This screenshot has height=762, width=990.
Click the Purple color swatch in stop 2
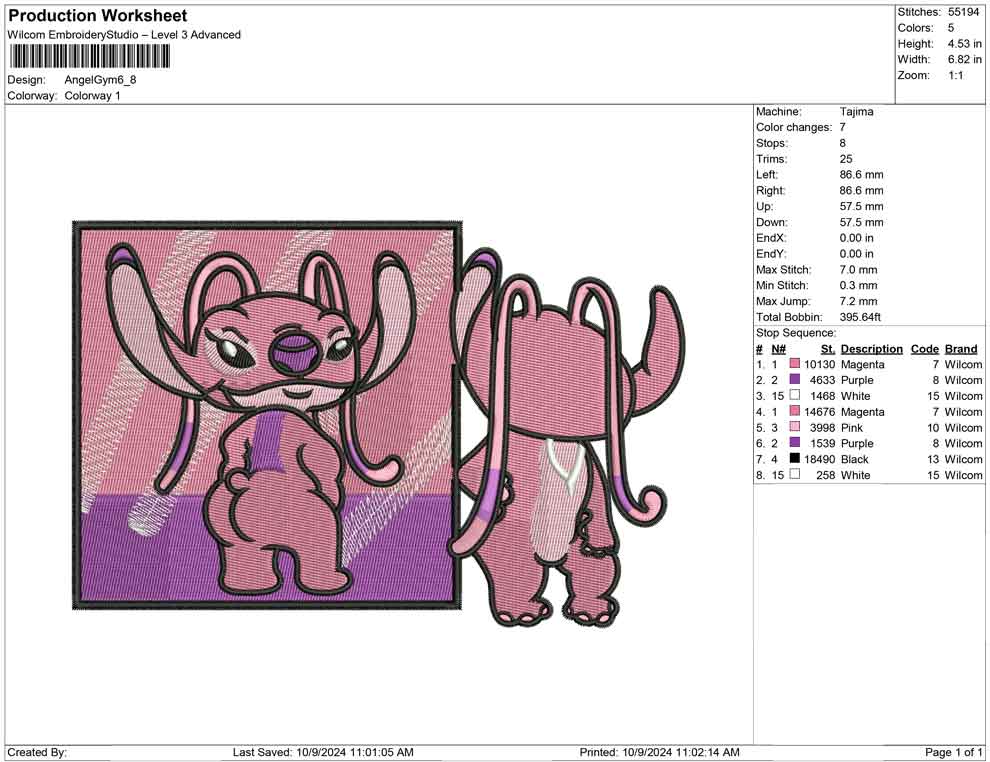(x=795, y=379)
